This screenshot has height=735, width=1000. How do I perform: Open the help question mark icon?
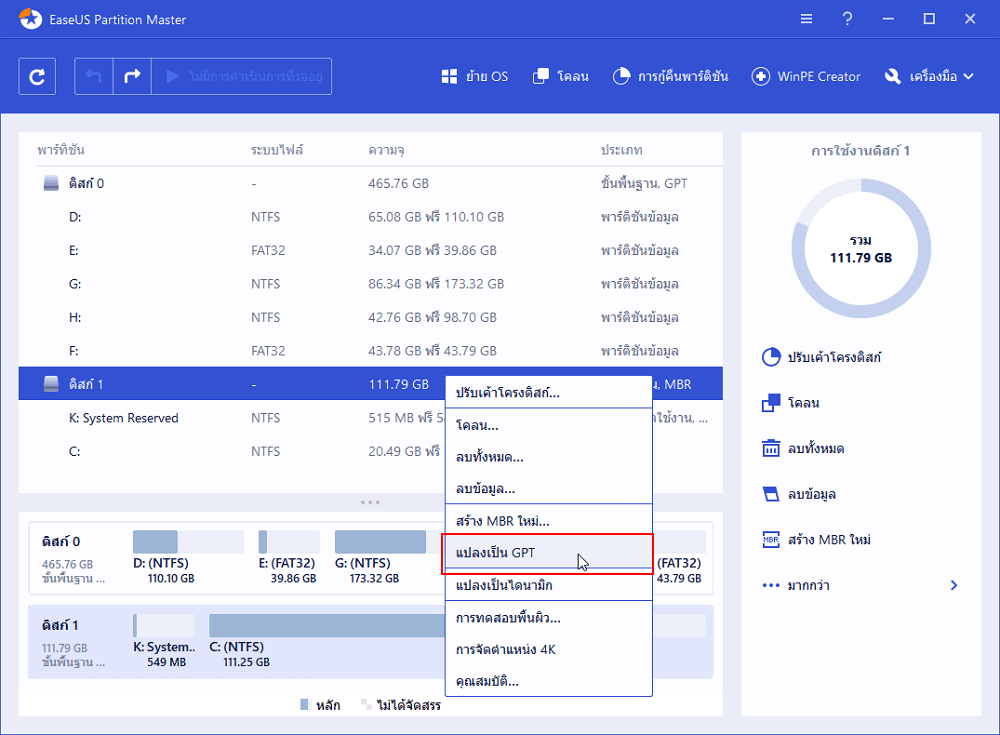click(847, 19)
